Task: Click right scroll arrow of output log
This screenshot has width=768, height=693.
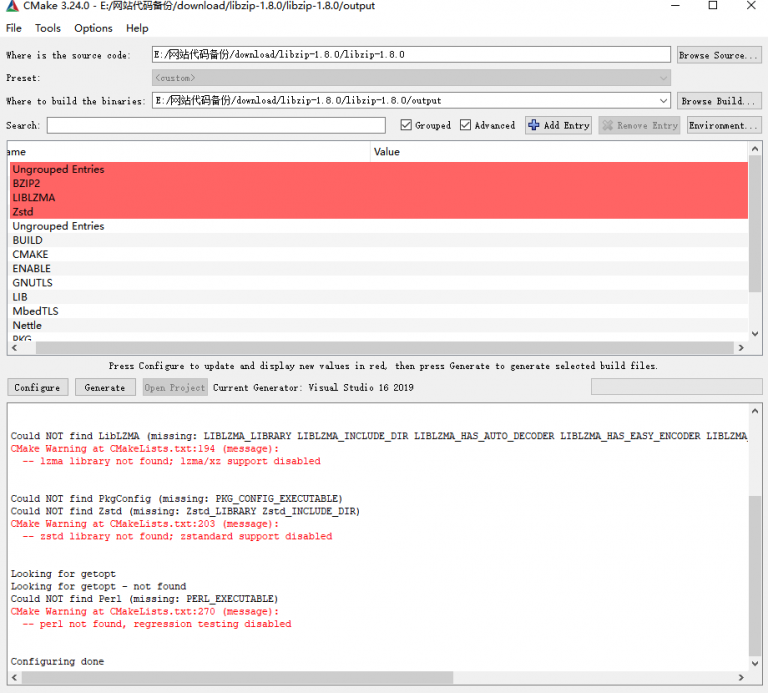Action: tap(741, 677)
